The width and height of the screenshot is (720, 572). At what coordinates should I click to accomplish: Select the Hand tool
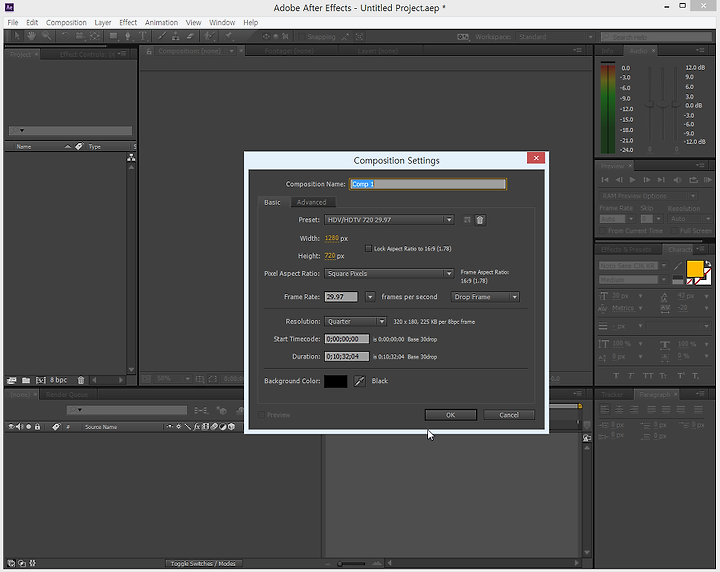point(31,36)
